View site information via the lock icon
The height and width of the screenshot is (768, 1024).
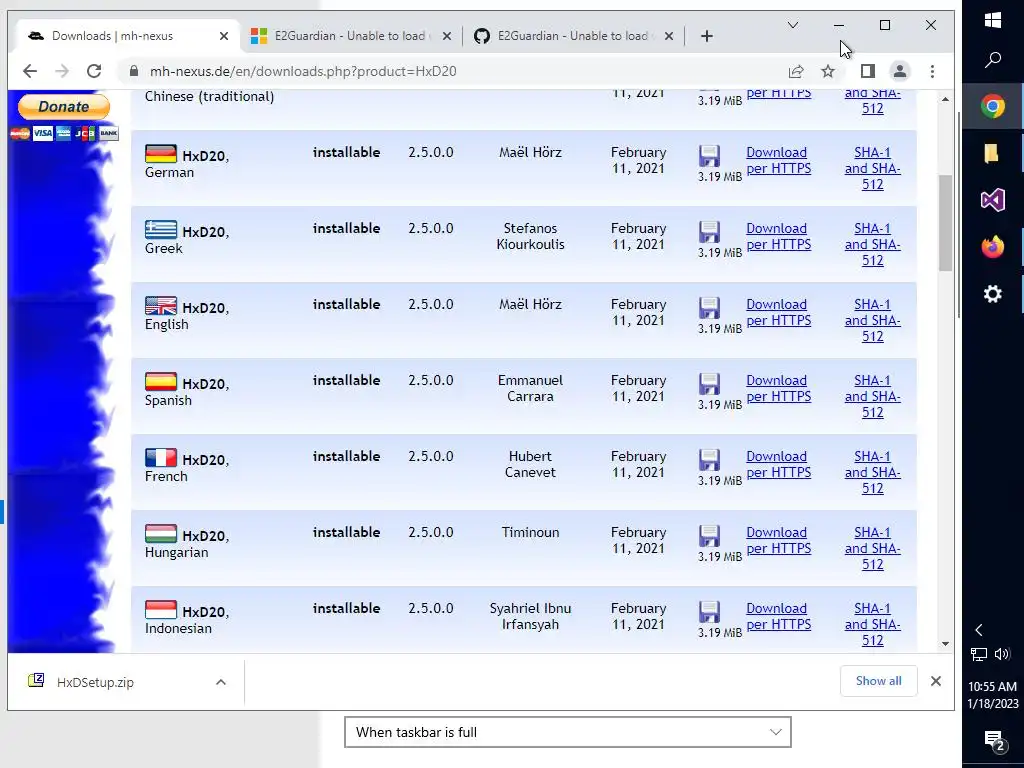(x=134, y=71)
